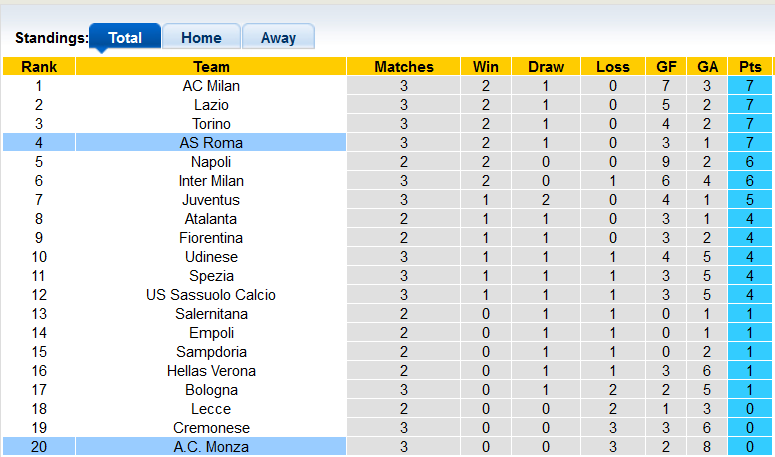Viewport: 775px width, 457px height.
Task: Click the Pts column header
Action: point(750,67)
